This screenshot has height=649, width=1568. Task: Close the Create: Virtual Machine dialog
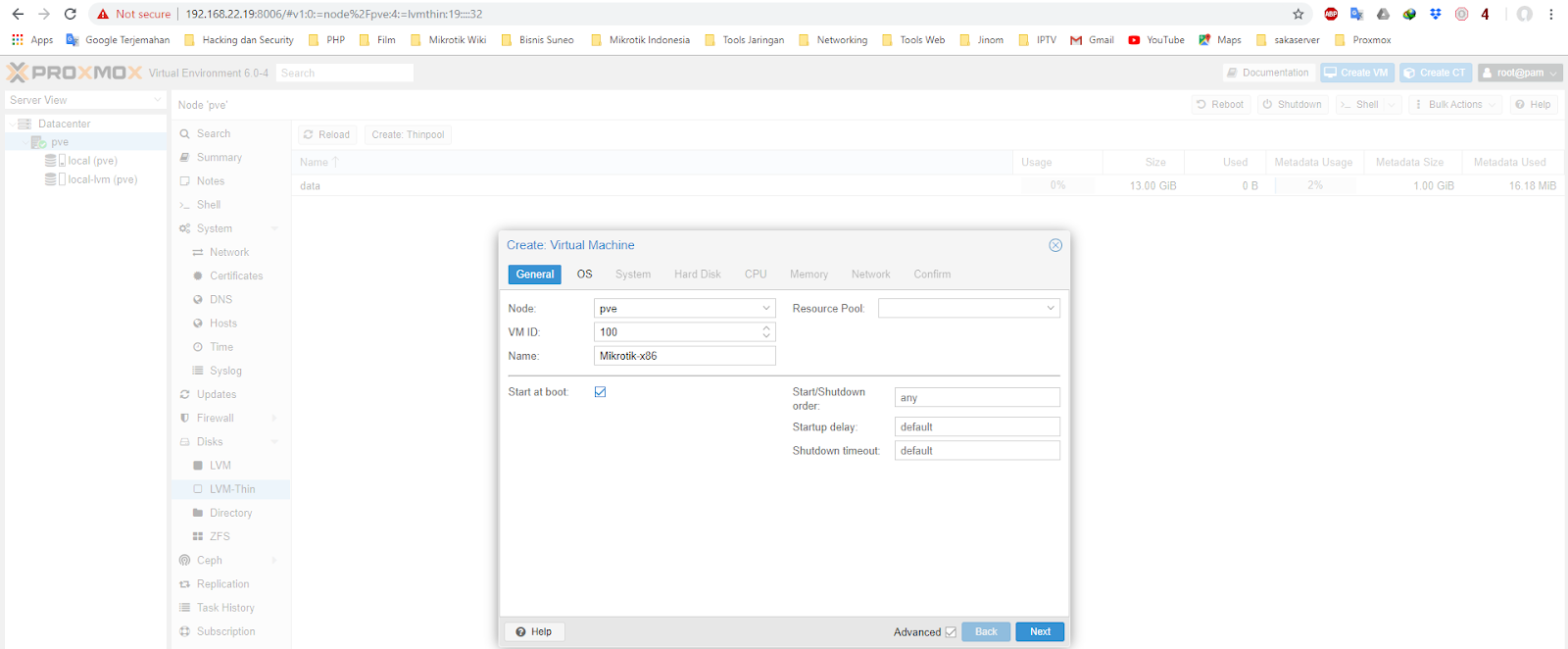[1055, 245]
